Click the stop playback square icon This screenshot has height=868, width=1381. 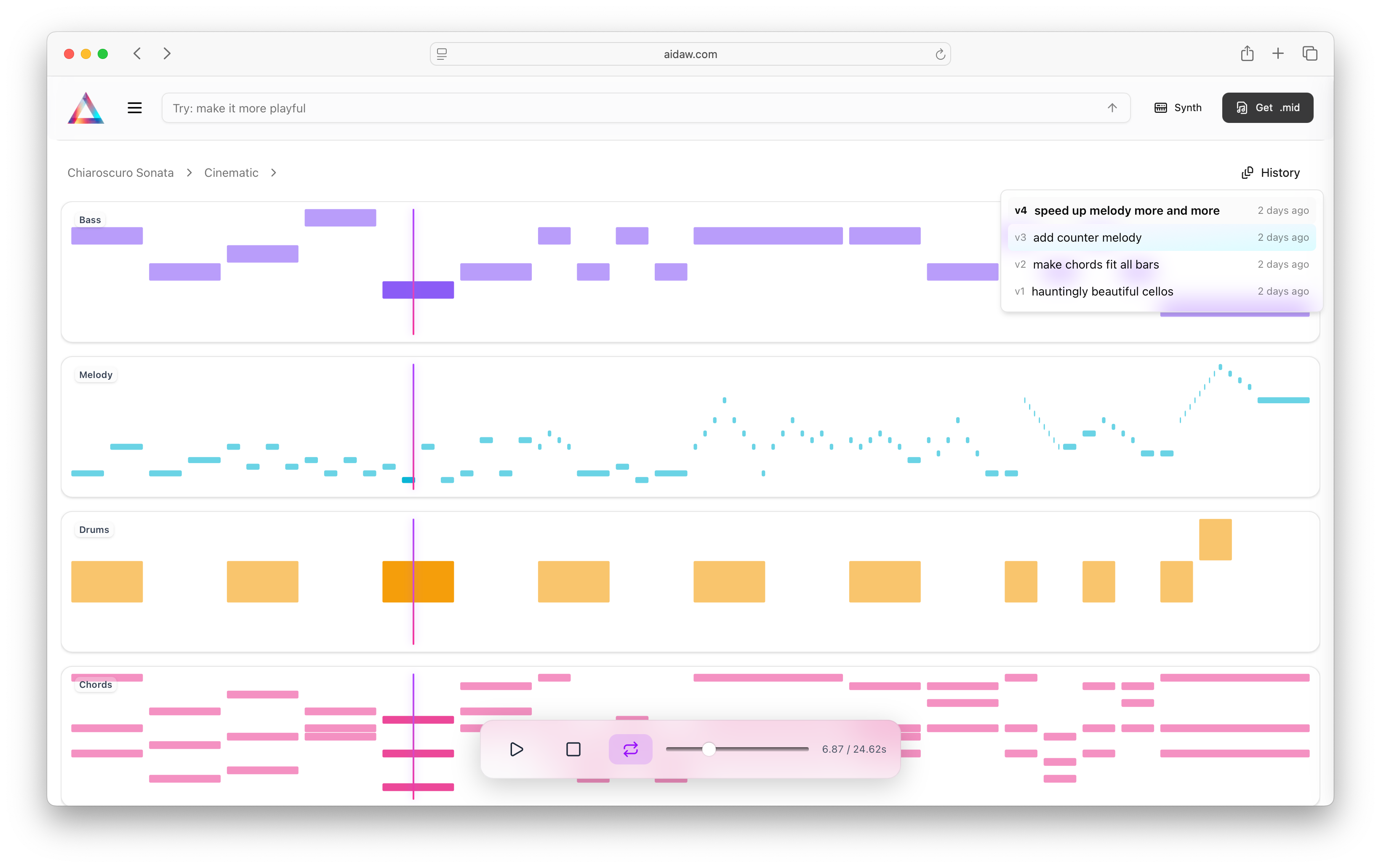click(573, 749)
